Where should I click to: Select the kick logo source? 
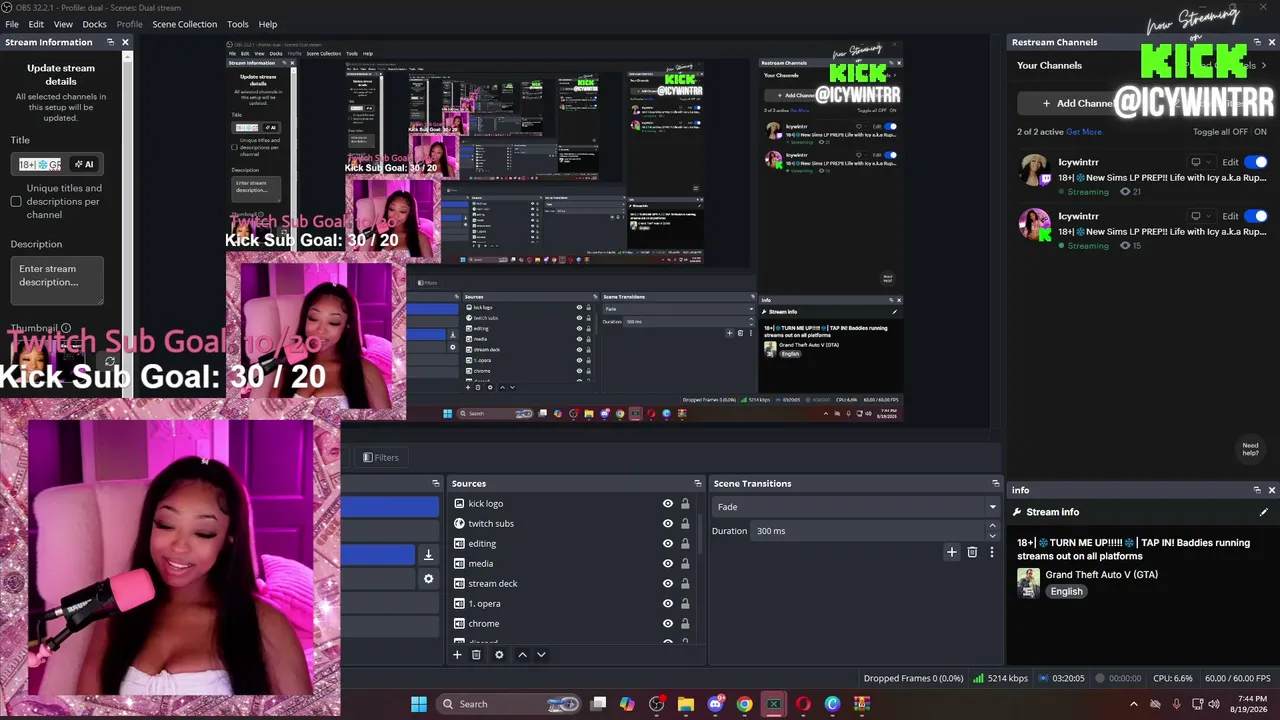point(486,504)
